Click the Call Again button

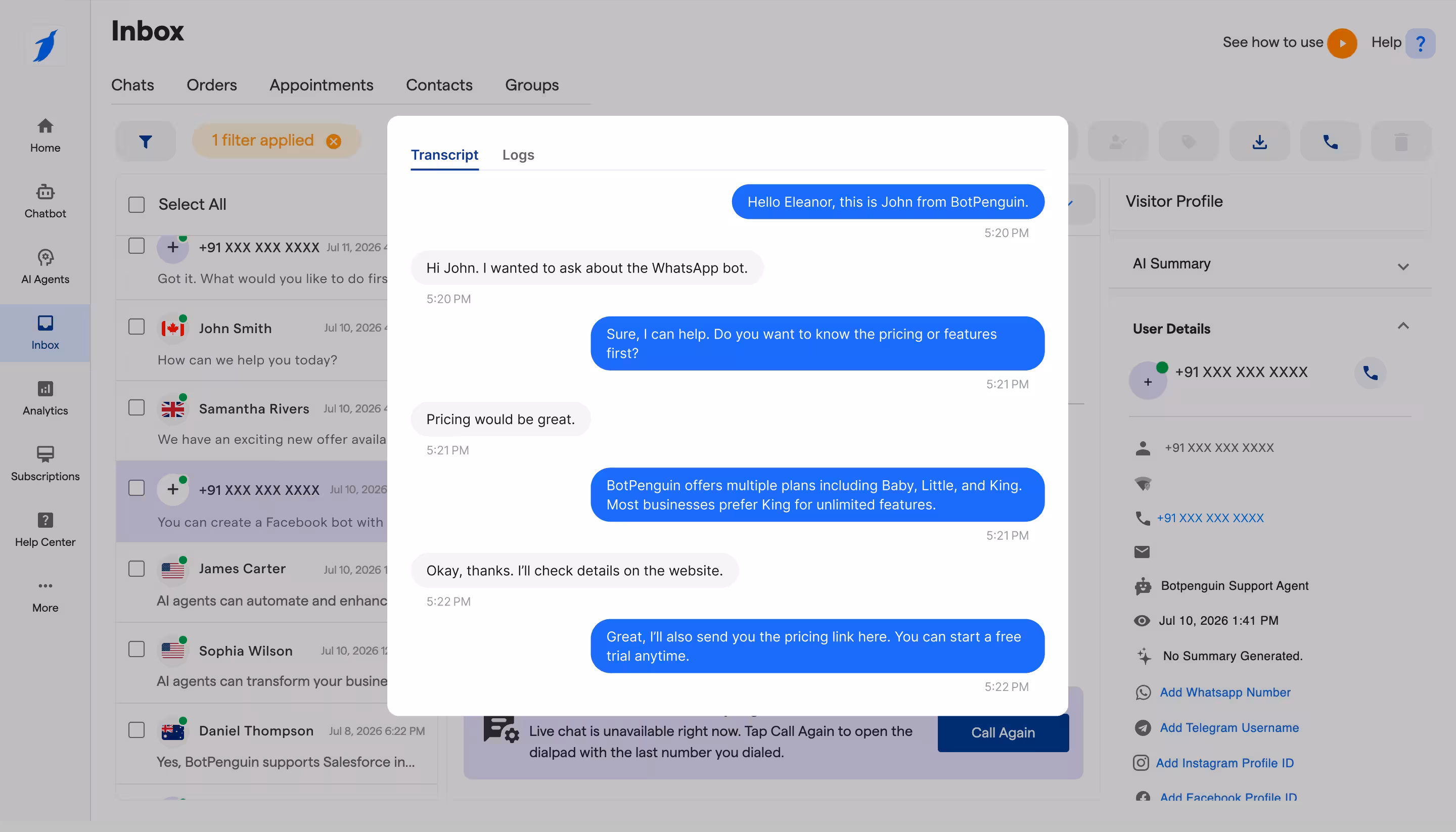pos(1003,733)
